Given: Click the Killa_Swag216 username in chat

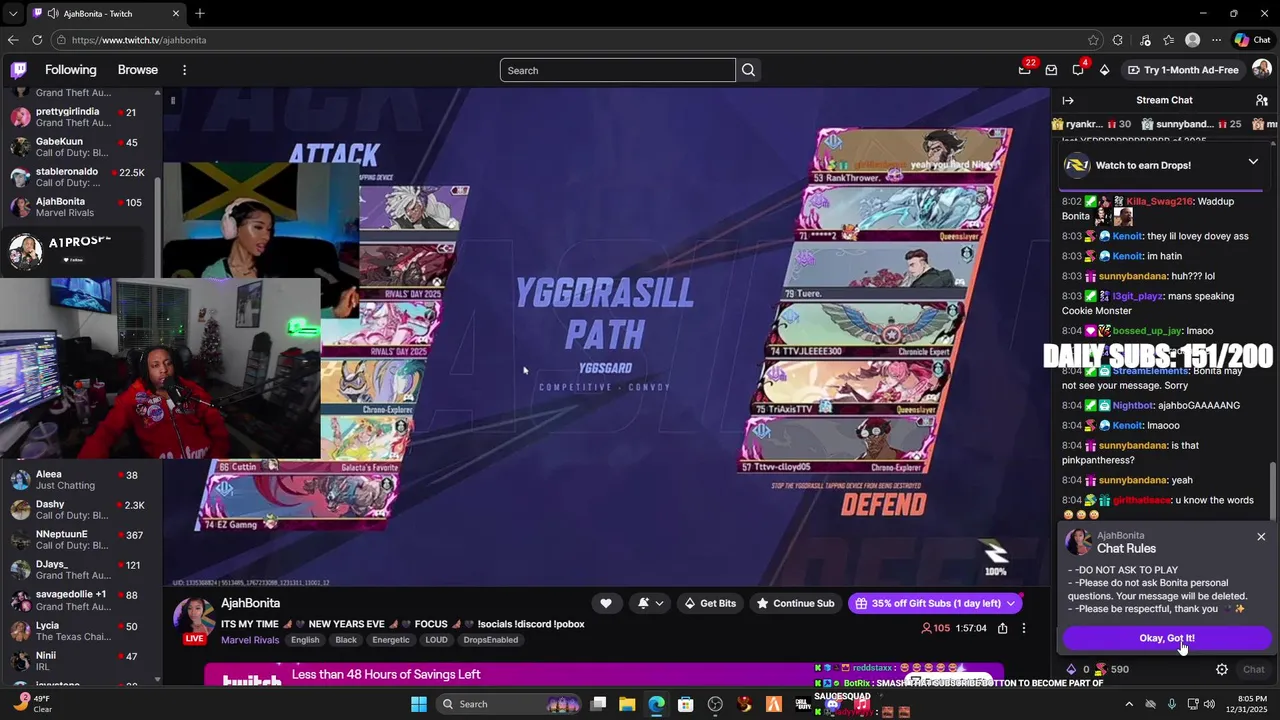Looking at the screenshot, I should pyautogui.click(x=1159, y=201).
